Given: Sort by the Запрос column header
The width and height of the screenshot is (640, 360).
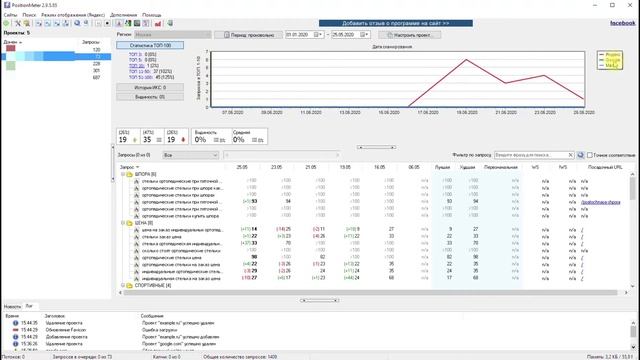Looking at the screenshot, I should pyautogui.click(x=129, y=167).
